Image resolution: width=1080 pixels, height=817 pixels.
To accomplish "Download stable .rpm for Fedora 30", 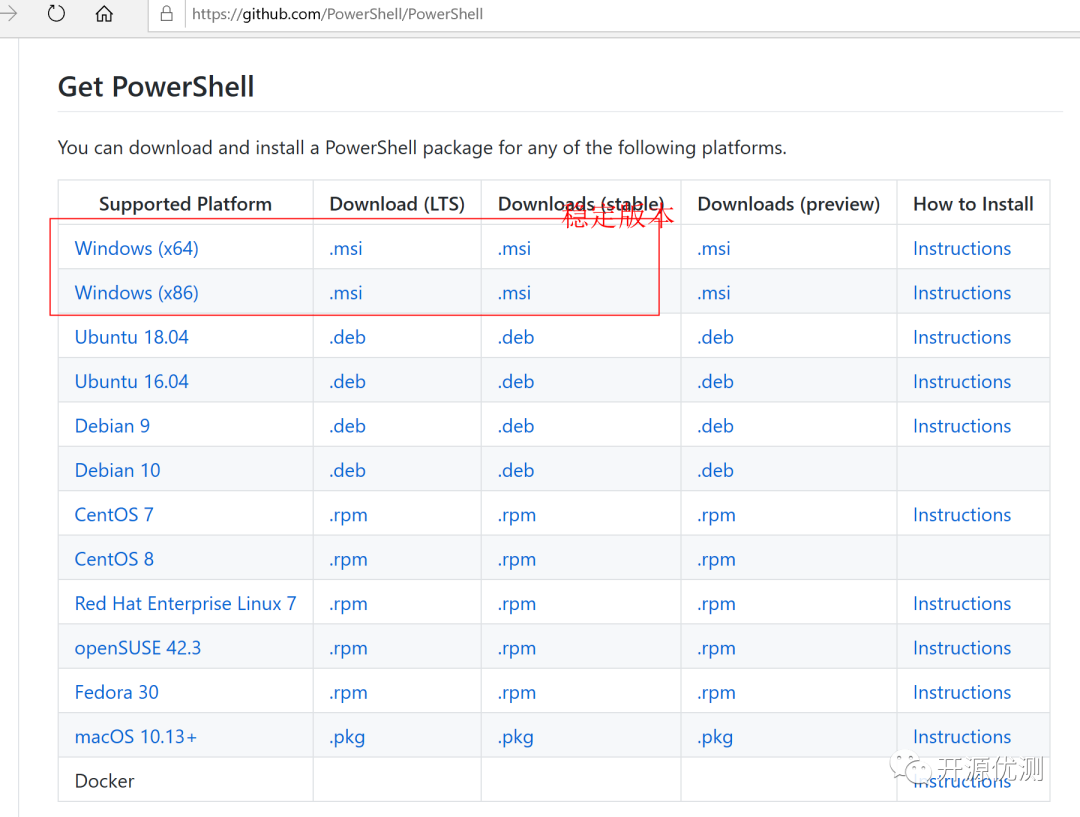I will (517, 694).
